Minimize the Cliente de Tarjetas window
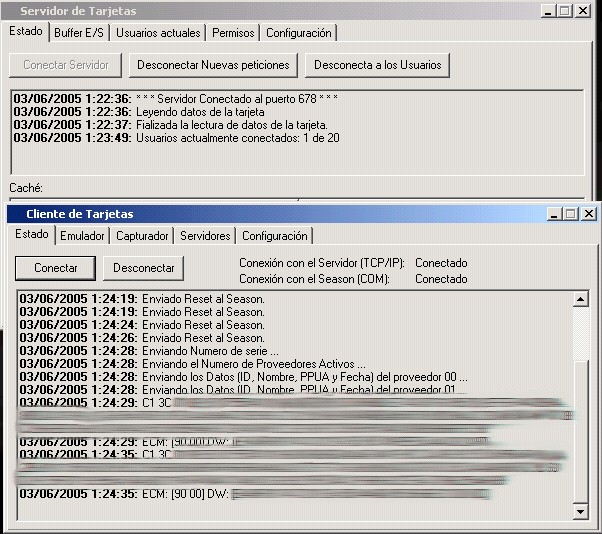 (x=554, y=214)
